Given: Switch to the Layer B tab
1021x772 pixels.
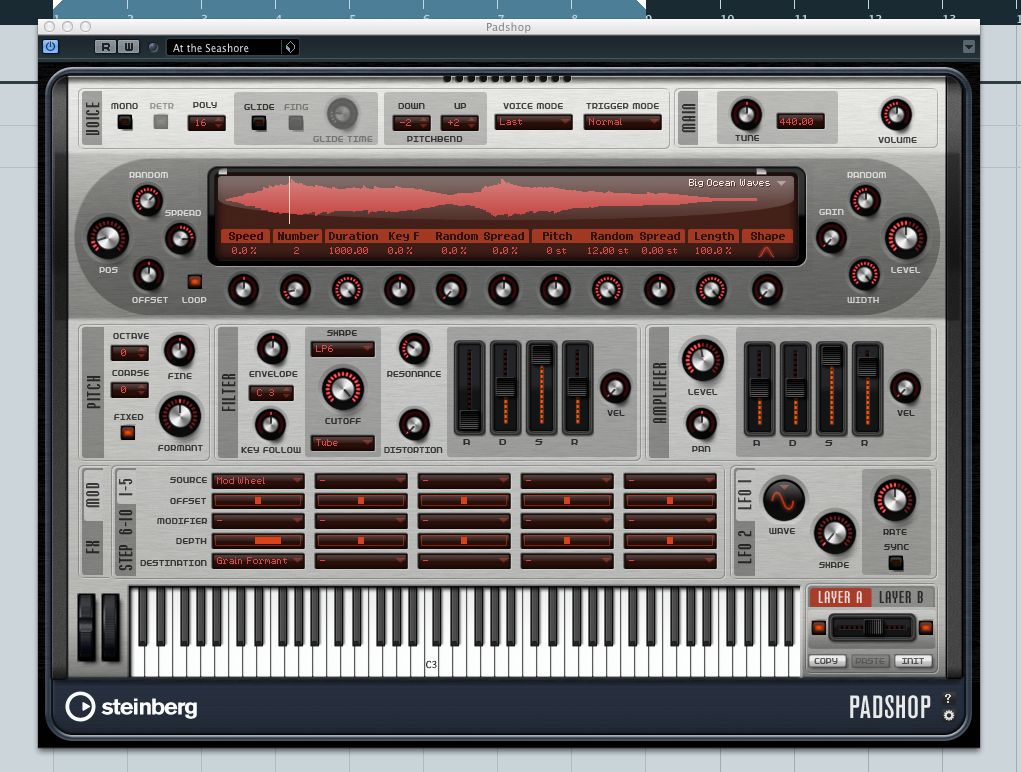Looking at the screenshot, I should coord(901,597).
